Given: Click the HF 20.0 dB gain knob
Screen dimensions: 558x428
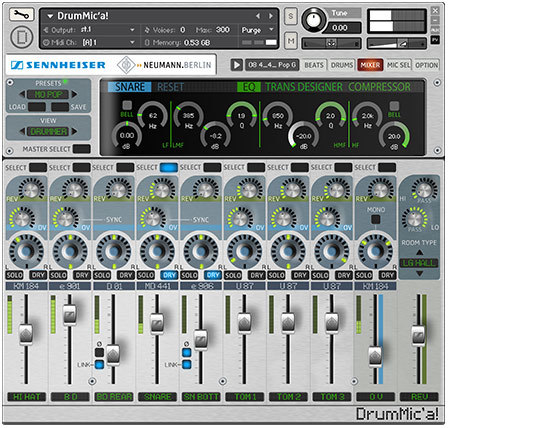Looking at the screenshot, I should [x=394, y=136].
